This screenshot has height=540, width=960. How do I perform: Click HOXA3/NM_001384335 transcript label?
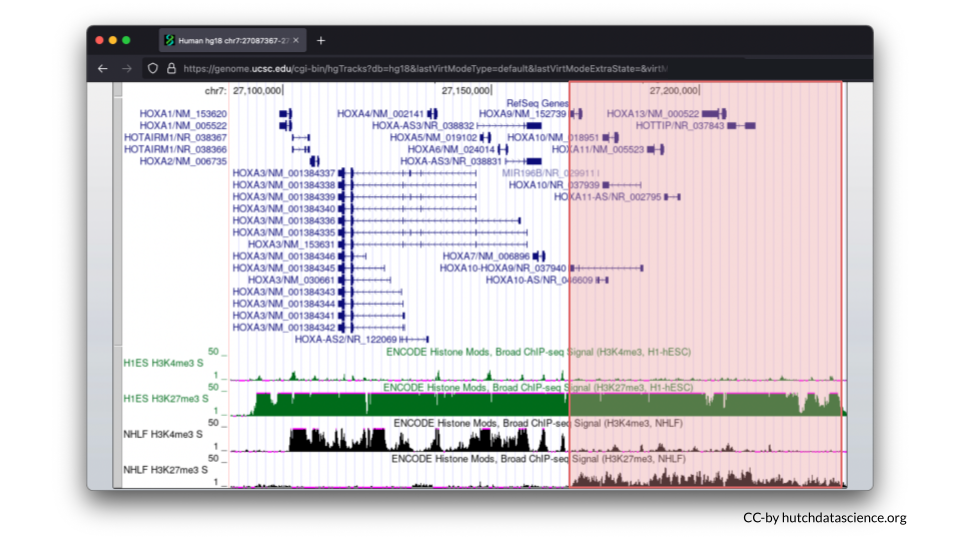283,233
